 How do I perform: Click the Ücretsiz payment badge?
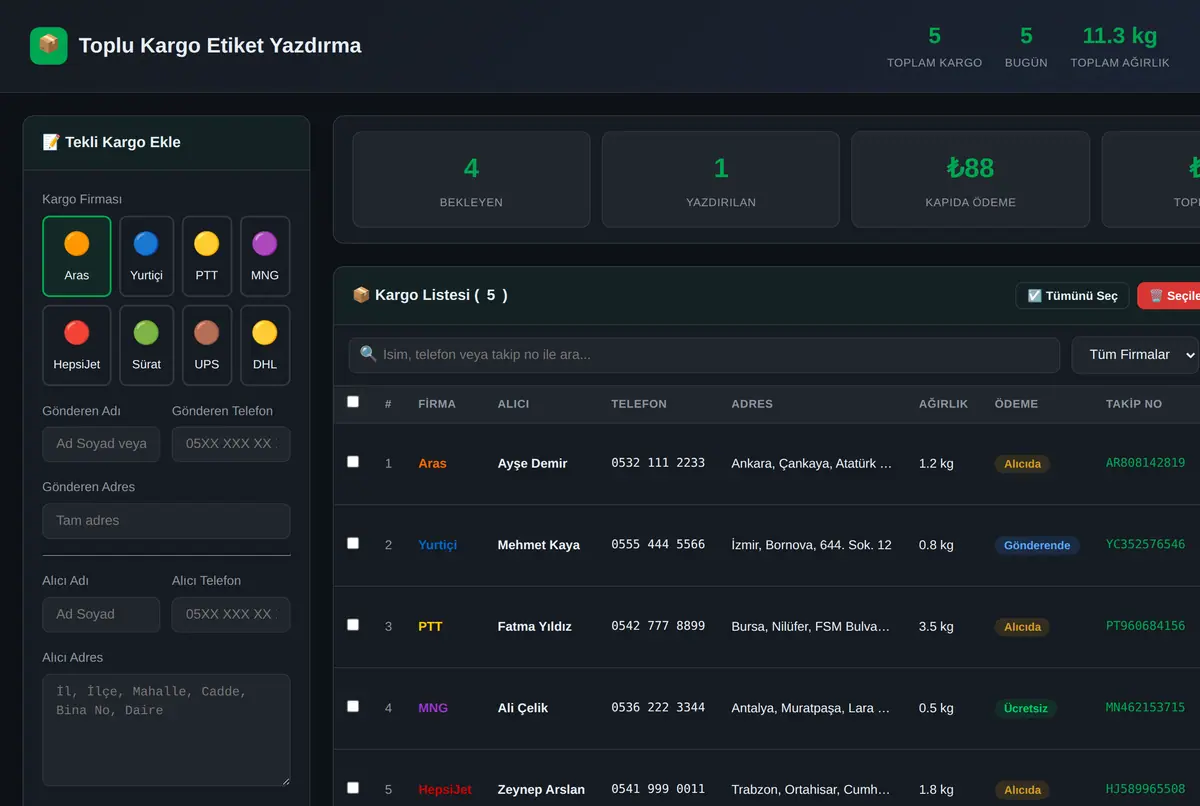pos(1025,709)
